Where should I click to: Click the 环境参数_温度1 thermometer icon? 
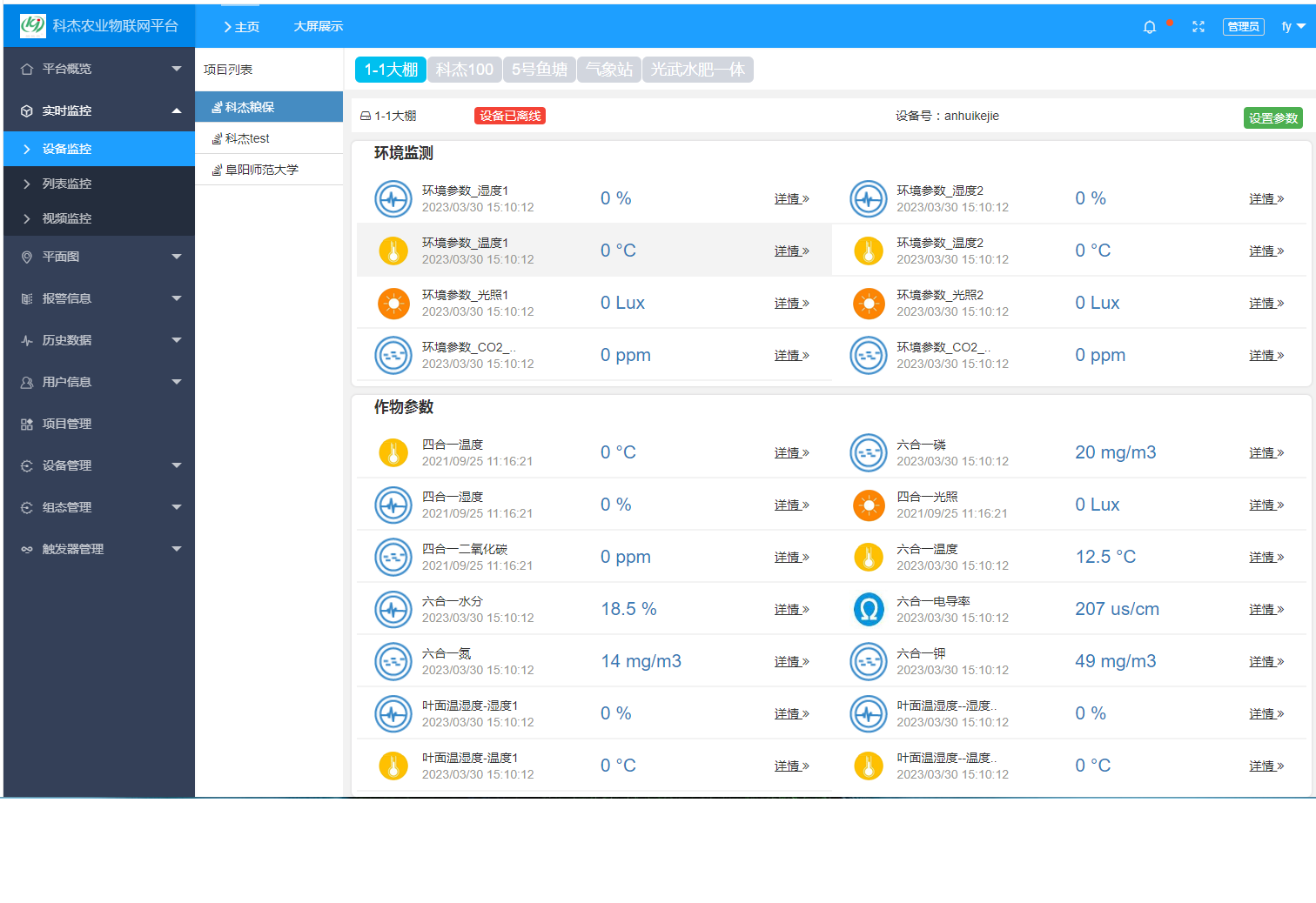(393, 251)
